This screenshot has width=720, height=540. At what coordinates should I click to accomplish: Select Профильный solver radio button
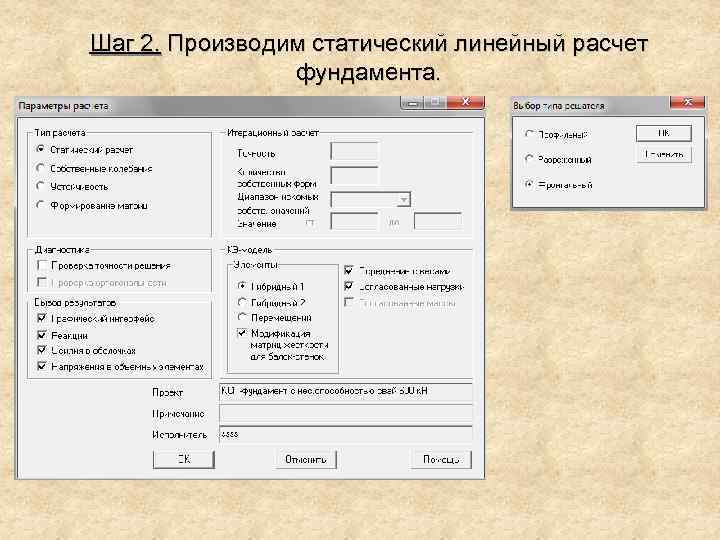coord(529,134)
